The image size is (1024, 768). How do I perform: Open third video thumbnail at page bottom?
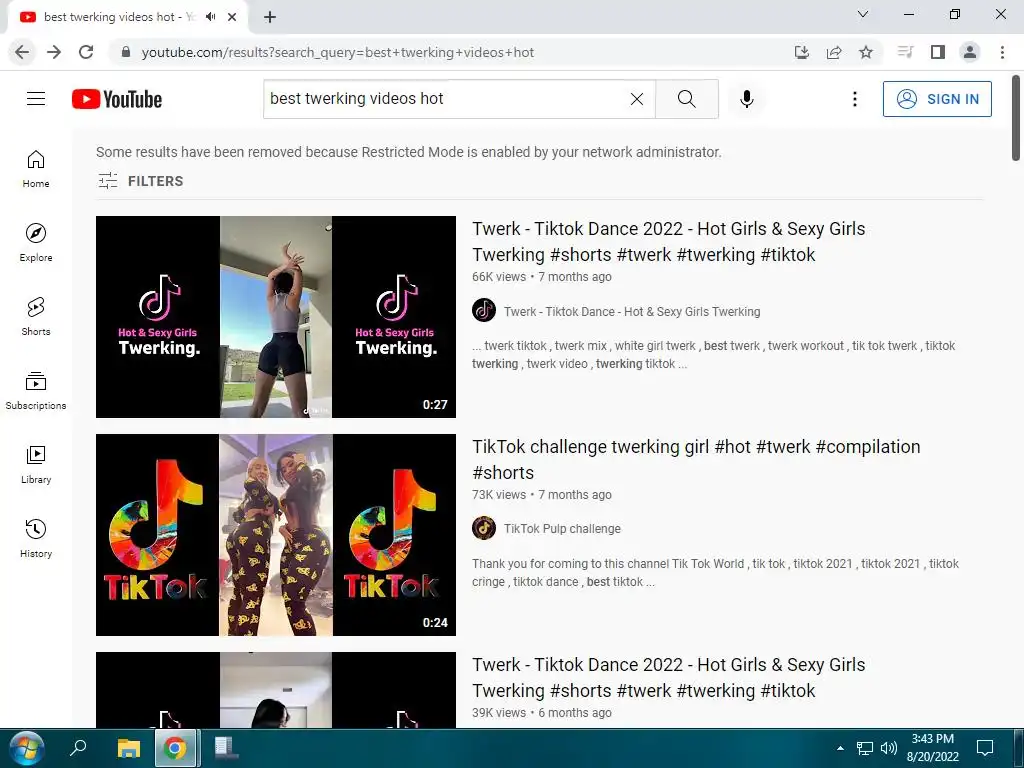276,690
